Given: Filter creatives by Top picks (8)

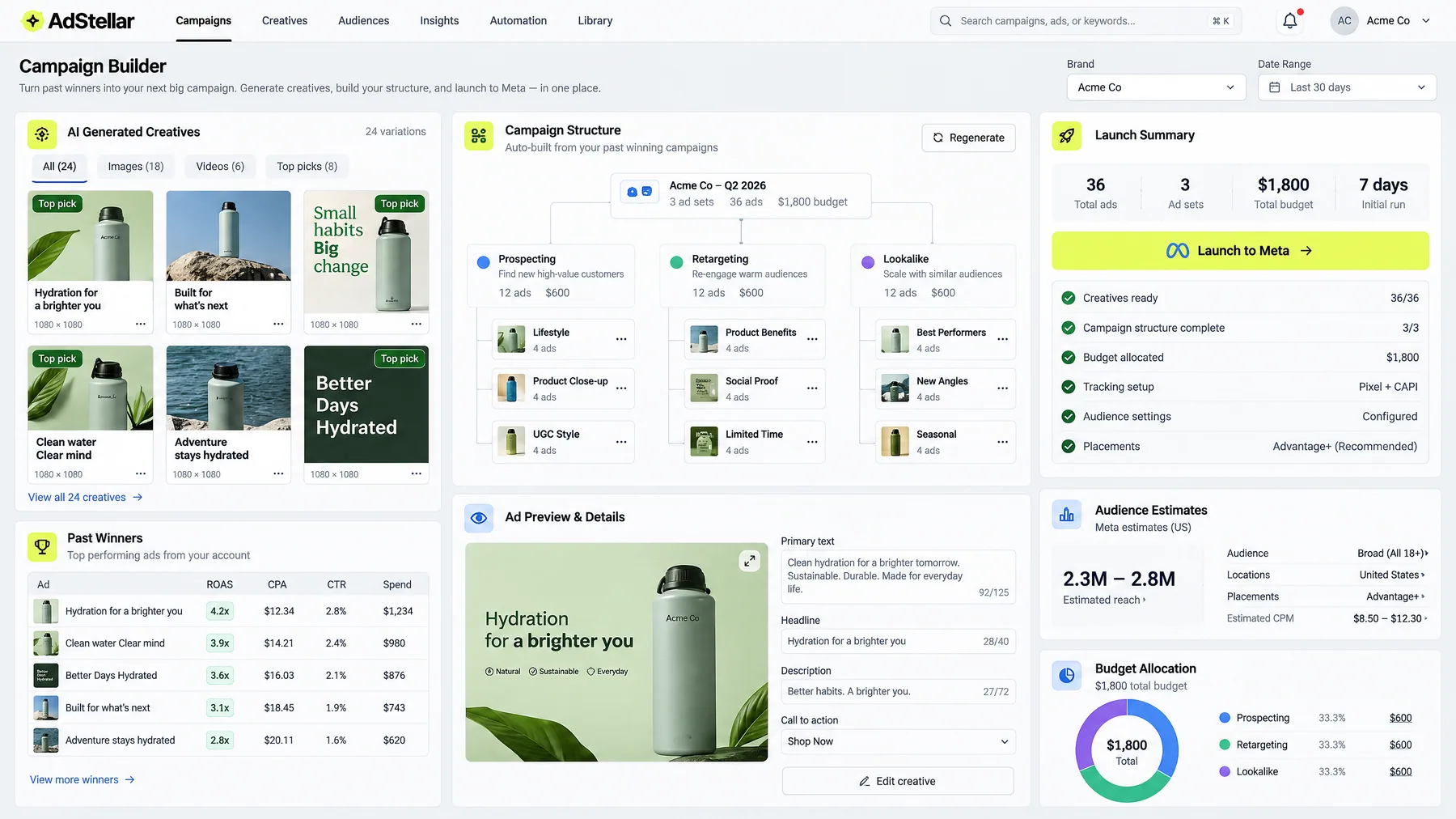Looking at the screenshot, I should coord(307,167).
